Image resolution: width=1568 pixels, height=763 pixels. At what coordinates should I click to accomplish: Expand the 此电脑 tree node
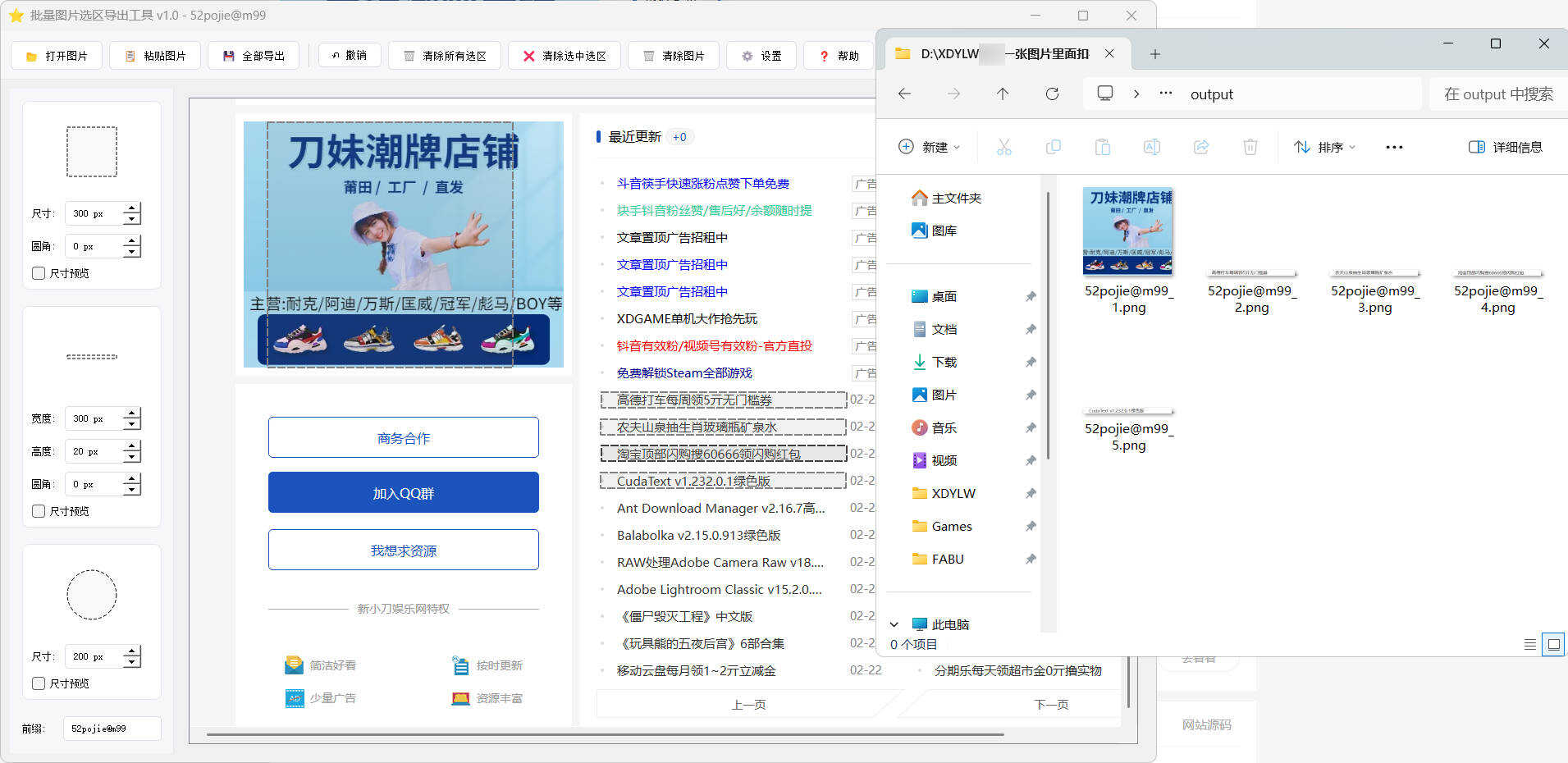click(894, 624)
